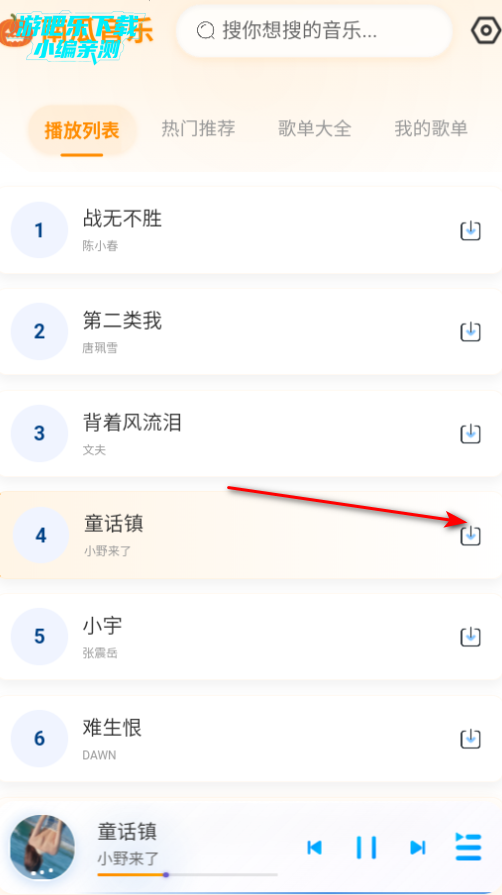Switch to the 热门推荐 tab
The width and height of the screenshot is (502, 895).
click(198, 128)
